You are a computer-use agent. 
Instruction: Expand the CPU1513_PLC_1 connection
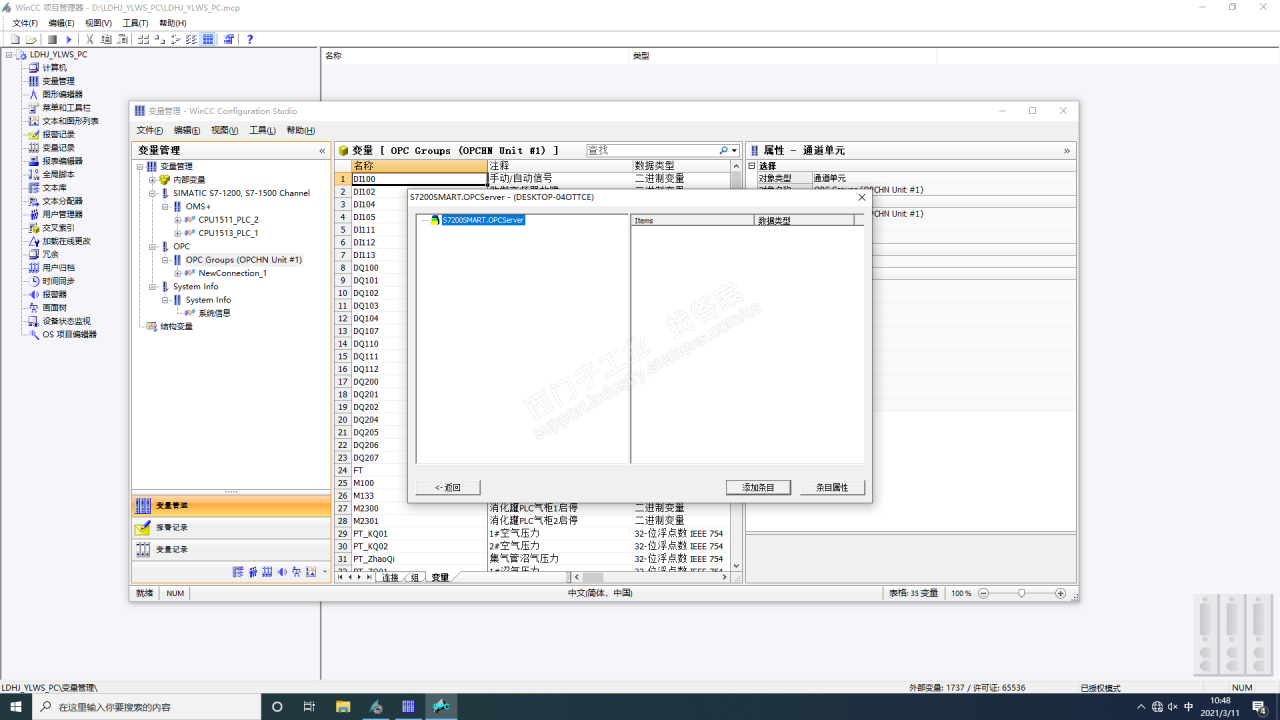(178, 233)
